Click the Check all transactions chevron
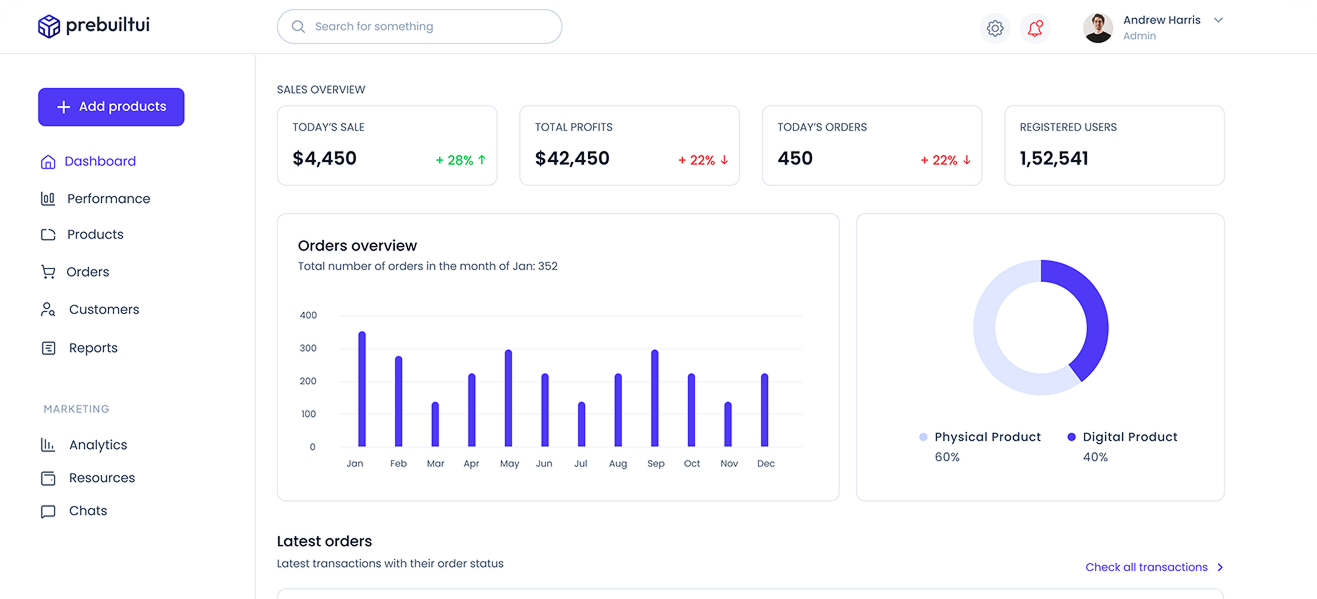The width and height of the screenshot is (1317, 599). [x=1220, y=567]
